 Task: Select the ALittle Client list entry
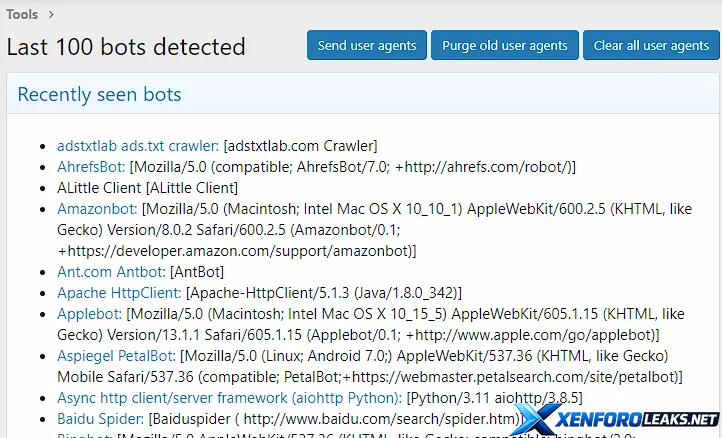147,188
